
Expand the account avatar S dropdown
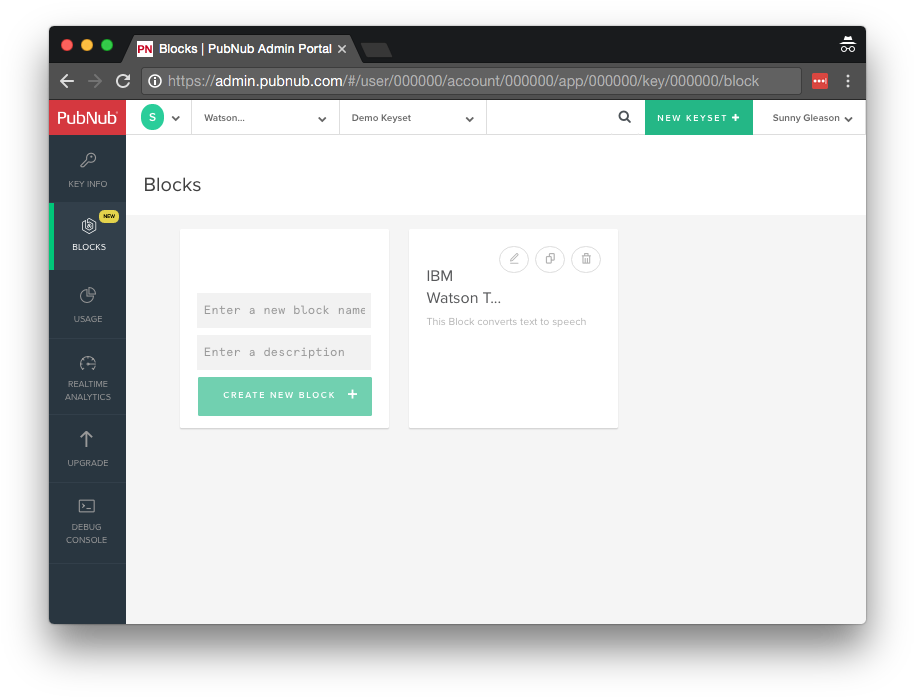tap(160, 118)
